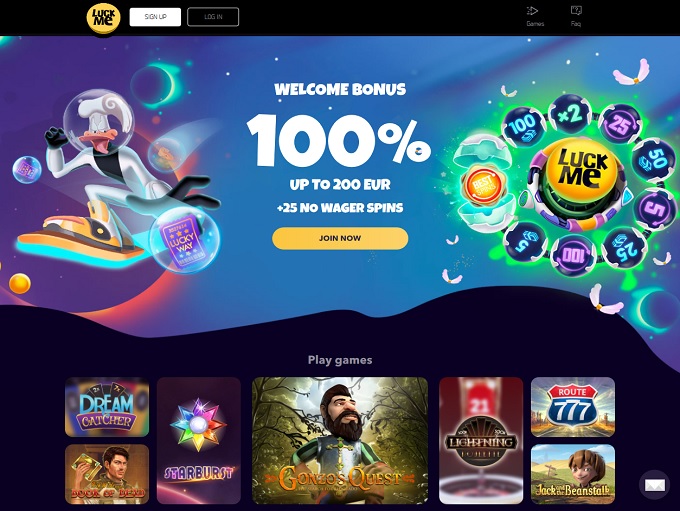680x511 pixels.
Task: Launch the Gonzo's Quest game tile
Action: [x=340, y=441]
